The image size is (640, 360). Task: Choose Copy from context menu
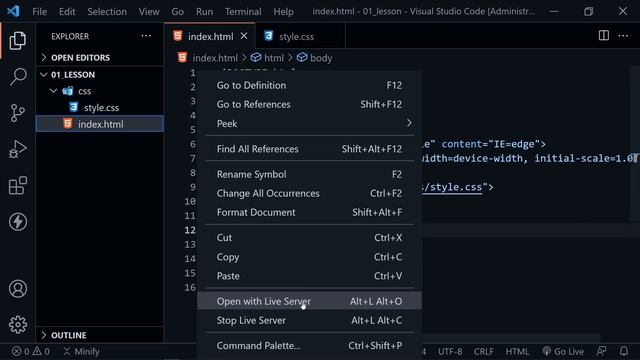309,257
